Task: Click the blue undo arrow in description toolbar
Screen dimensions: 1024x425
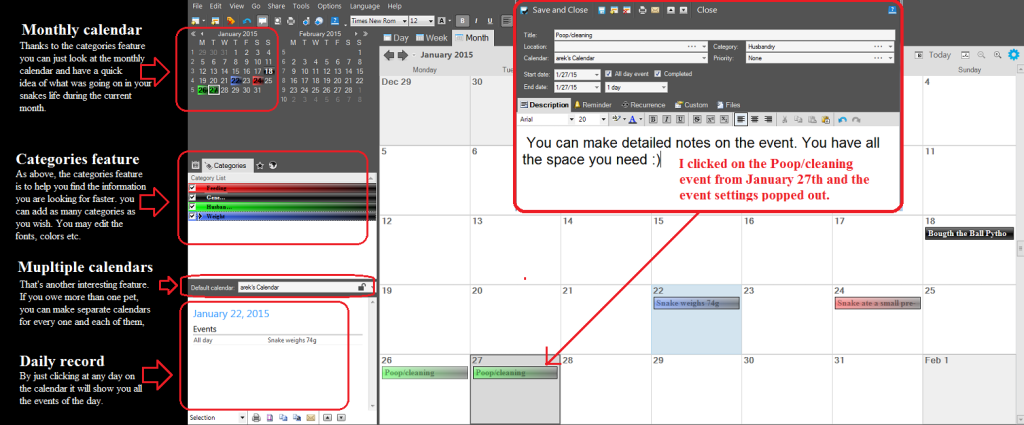Action: pyautogui.click(x=842, y=119)
